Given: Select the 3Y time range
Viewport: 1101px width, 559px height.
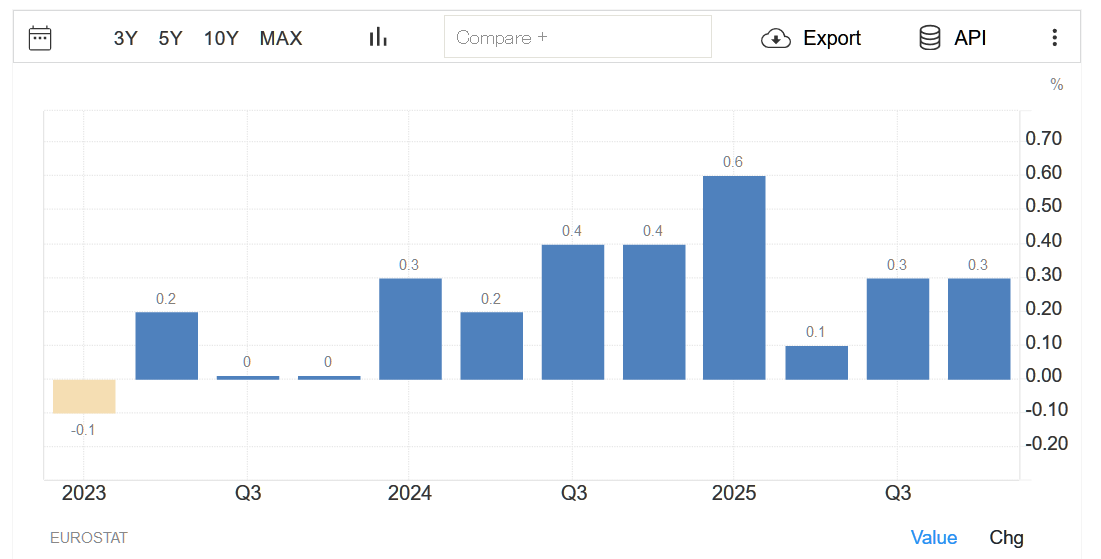Looking at the screenshot, I should point(125,38).
